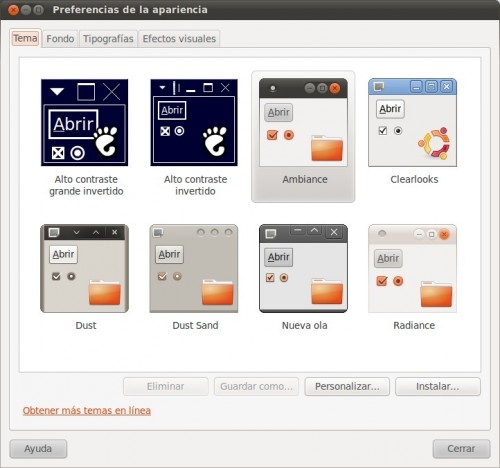Select the Ambiance theme thumbnail
Image resolution: width=500 pixels, height=468 pixels.
point(303,123)
